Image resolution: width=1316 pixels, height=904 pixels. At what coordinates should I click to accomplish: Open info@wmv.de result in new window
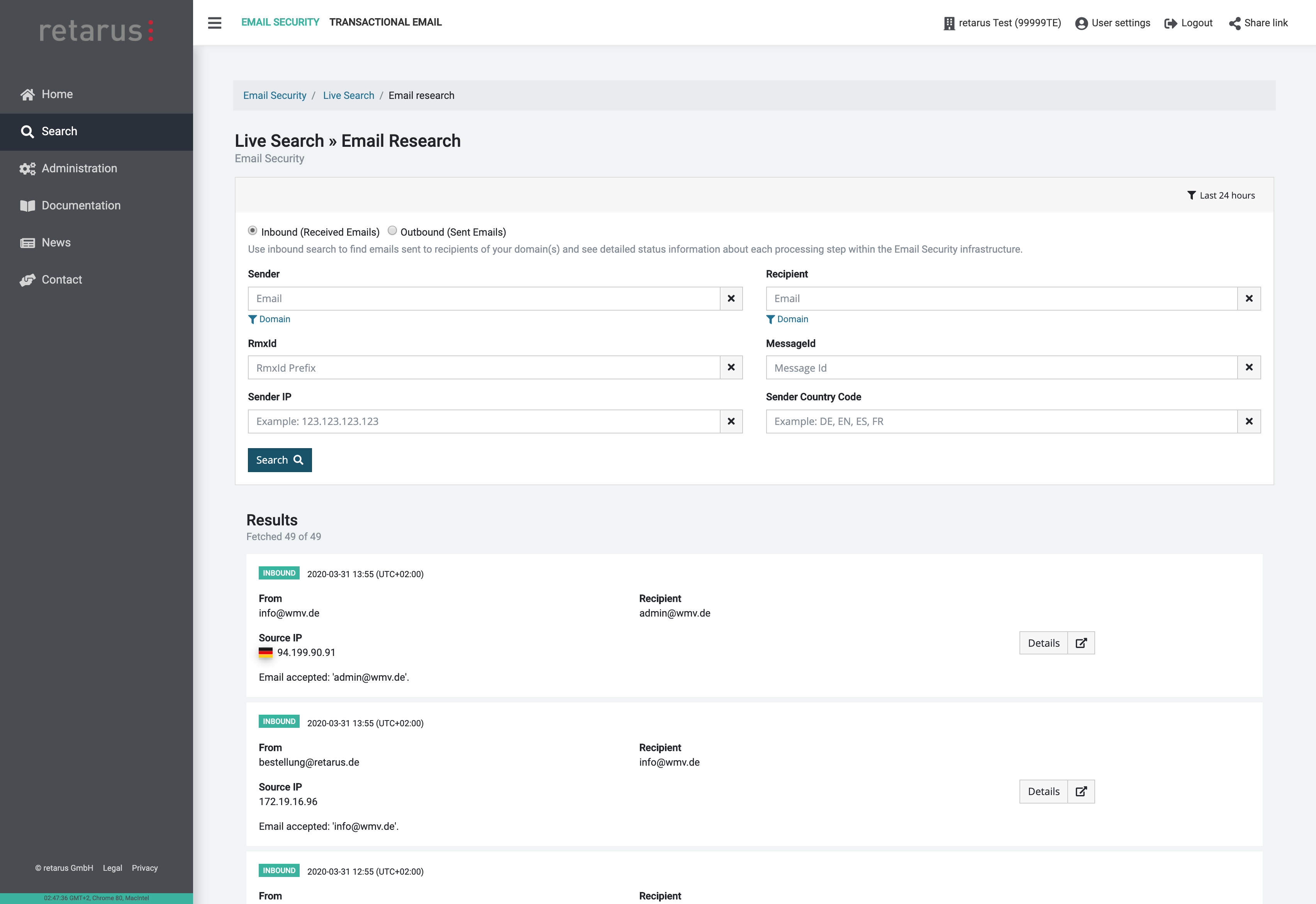(x=1081, y=643)
